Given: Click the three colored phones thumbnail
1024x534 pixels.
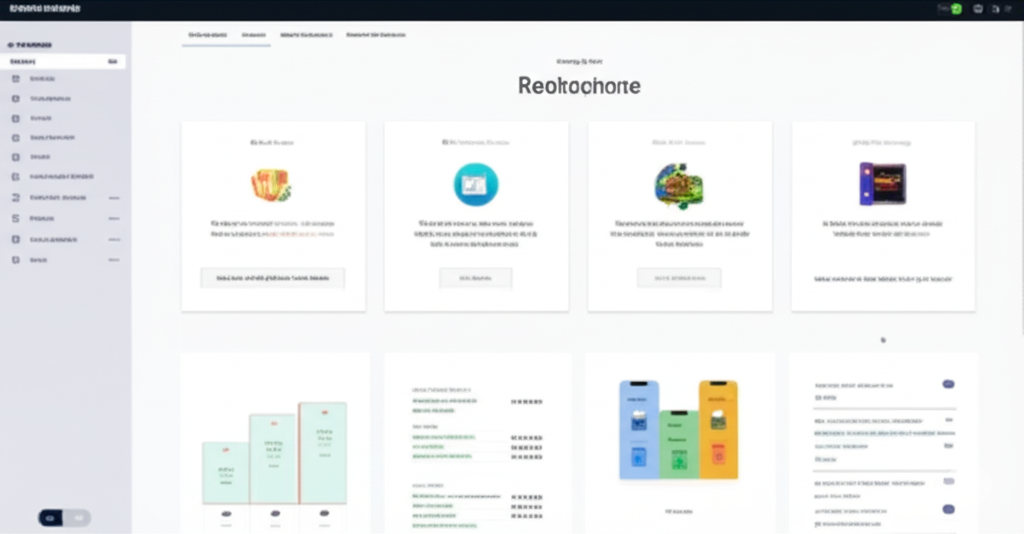Looking at the screenshot, I should [679, 430].
